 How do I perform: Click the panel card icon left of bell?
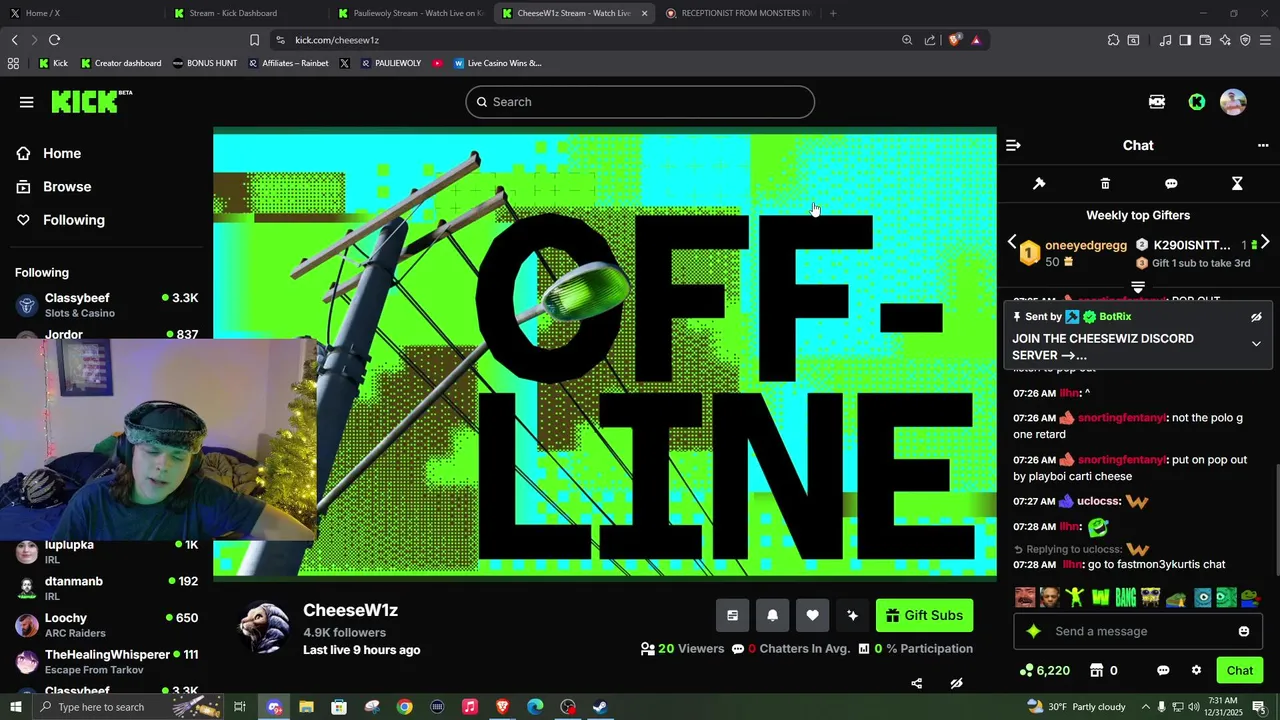click(732, 616)
